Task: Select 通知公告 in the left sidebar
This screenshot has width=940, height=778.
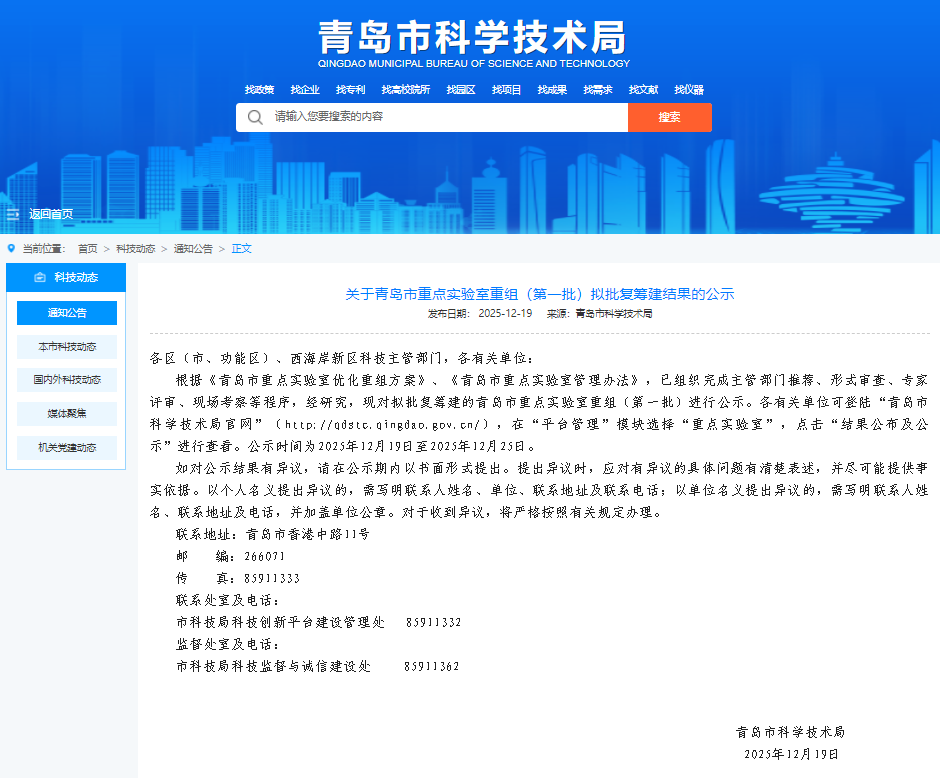Action: pyautogui.click(x=66, y=312)
